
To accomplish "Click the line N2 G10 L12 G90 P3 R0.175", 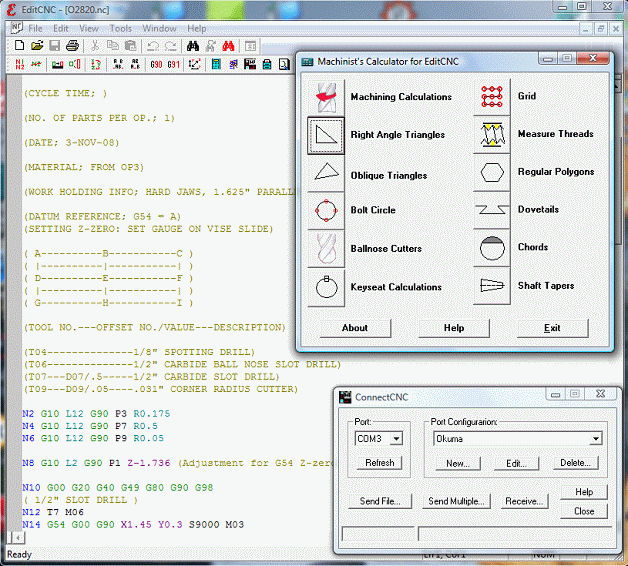I will (x=96, y=414).
